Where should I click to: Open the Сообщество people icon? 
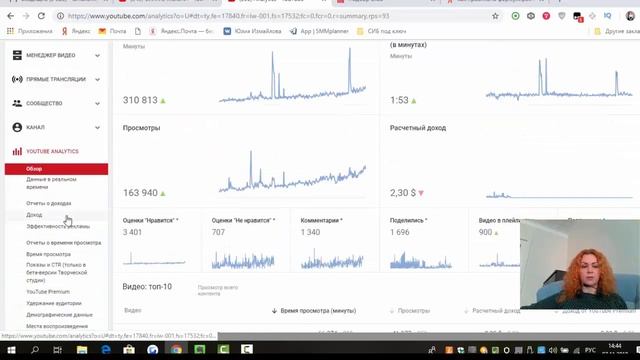[17, 103]
